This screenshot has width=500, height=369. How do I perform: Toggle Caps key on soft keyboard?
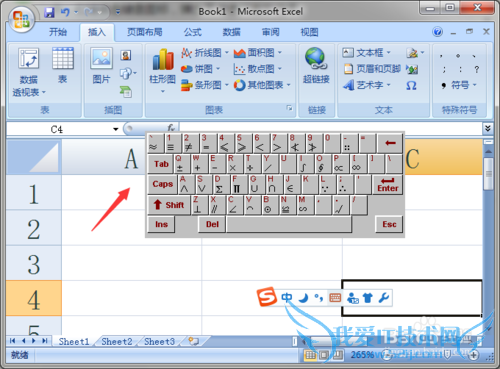pyautogui.click(x=162, y=184)
